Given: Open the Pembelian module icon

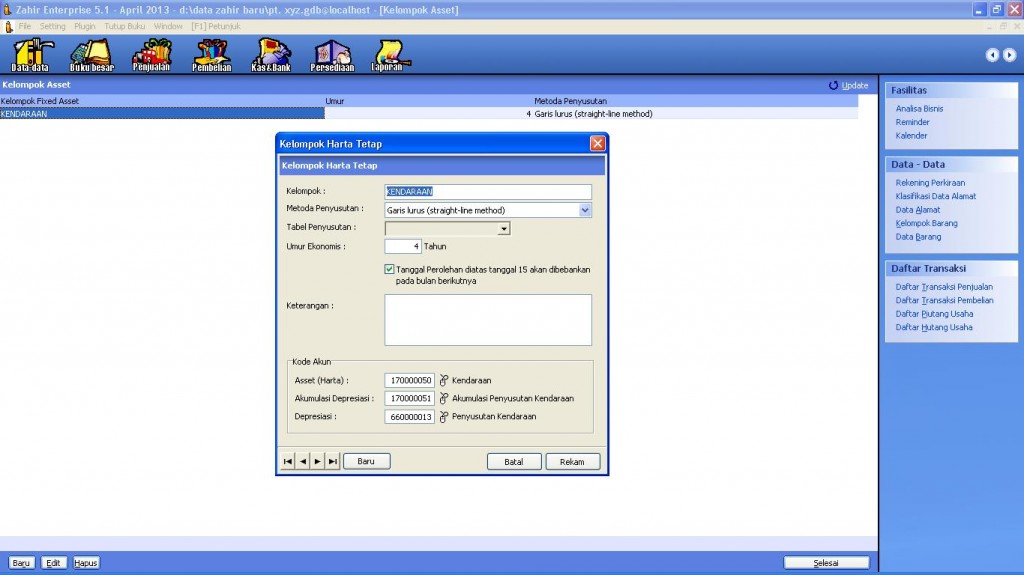Looking at the screenshot, I should pos(211,54).
